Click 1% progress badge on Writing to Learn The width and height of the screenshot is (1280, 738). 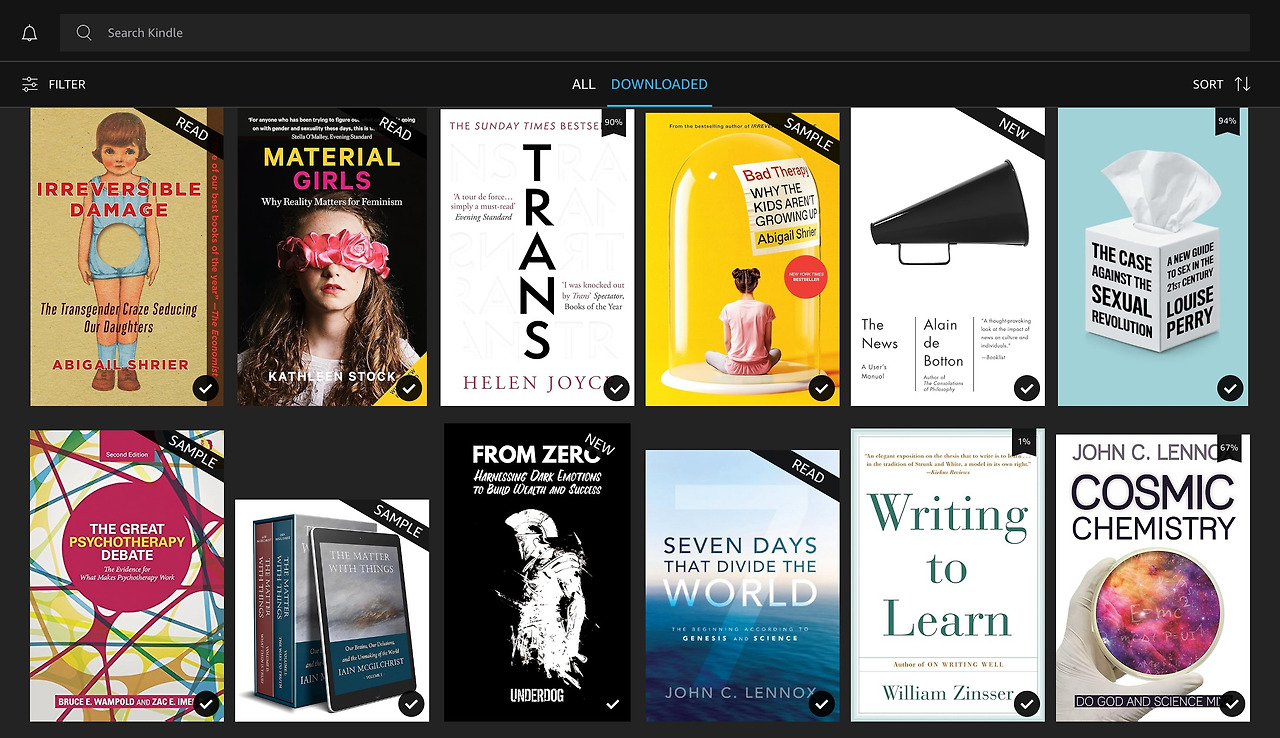click(x=1024, y=443)
